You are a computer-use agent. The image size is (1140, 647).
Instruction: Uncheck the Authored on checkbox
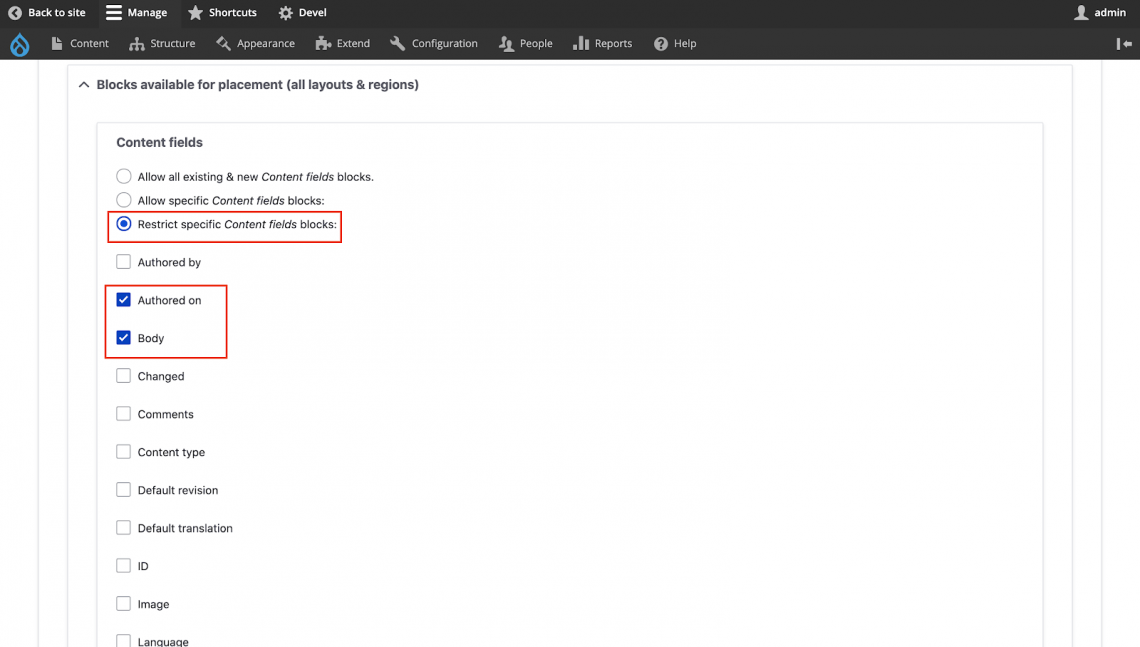pyautogui.click(x=124, y=300)
